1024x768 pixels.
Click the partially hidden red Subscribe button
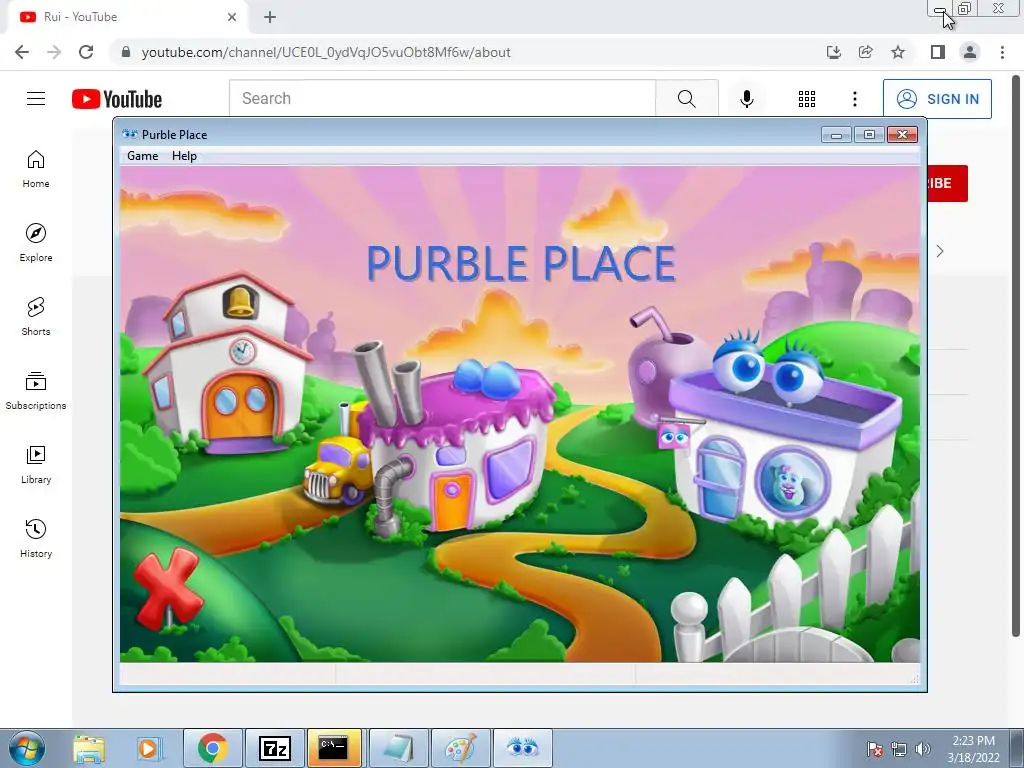(947, 184)
